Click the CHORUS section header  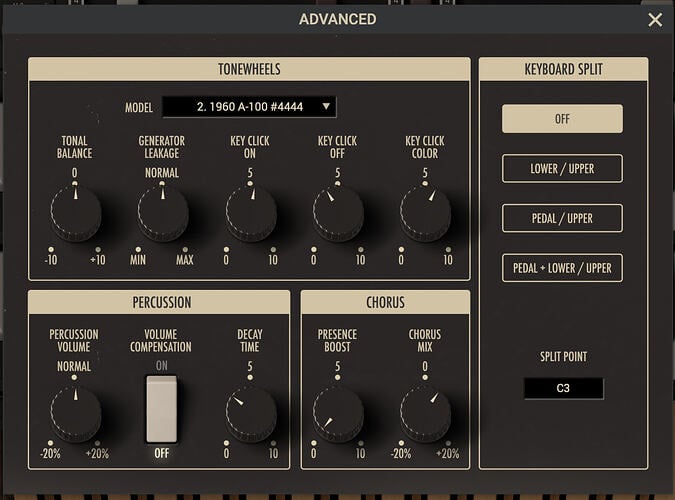click(385, 302)
